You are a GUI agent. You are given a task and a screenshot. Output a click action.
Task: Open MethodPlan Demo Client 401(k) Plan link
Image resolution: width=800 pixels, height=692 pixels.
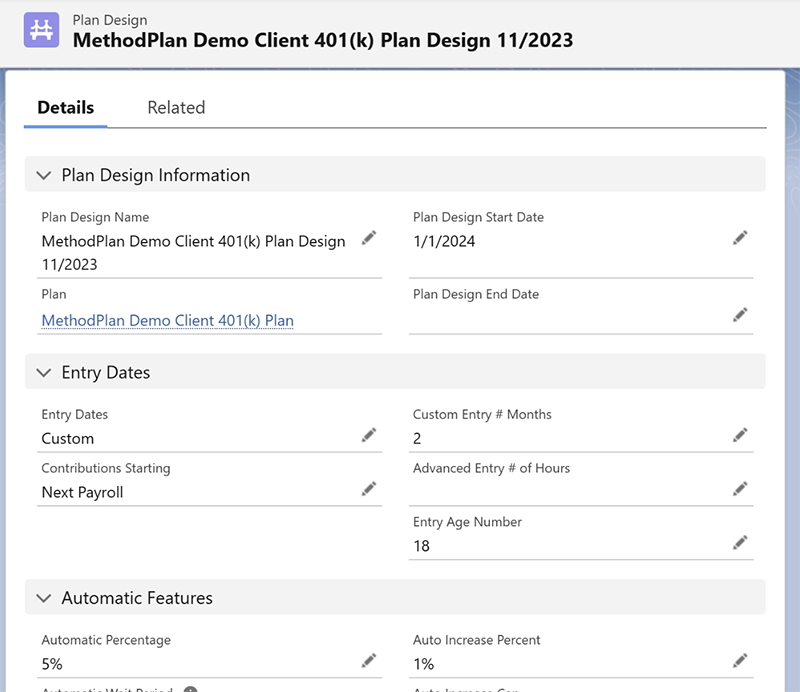[167, 320]
